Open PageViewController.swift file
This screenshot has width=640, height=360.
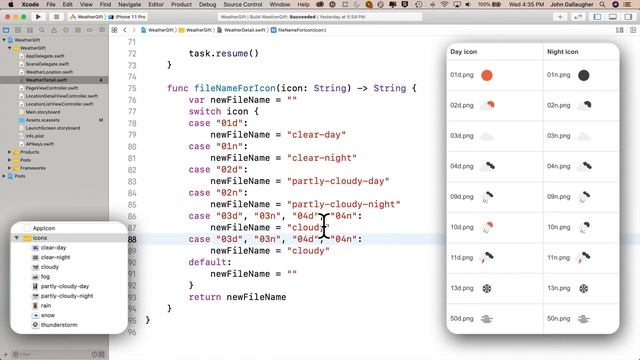point(52,88)
